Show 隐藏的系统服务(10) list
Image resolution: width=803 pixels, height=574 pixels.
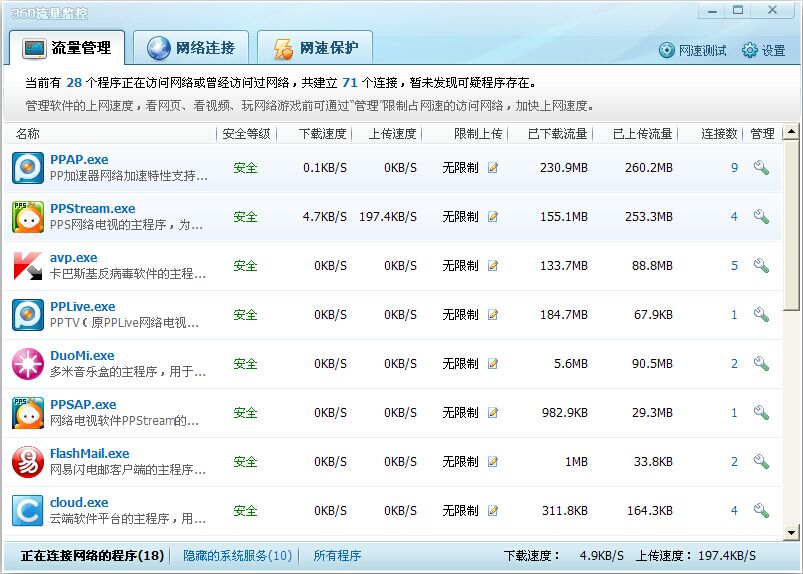237,556
